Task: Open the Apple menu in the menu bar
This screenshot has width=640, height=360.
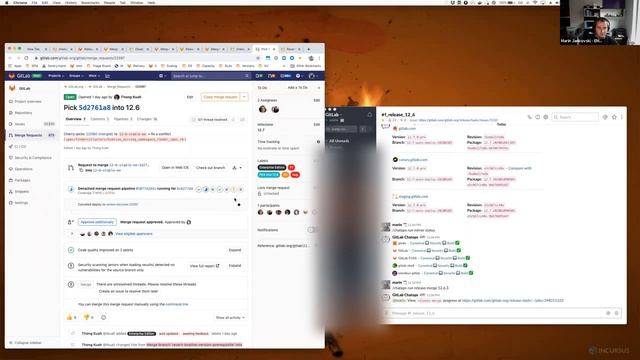Action: 7,2
